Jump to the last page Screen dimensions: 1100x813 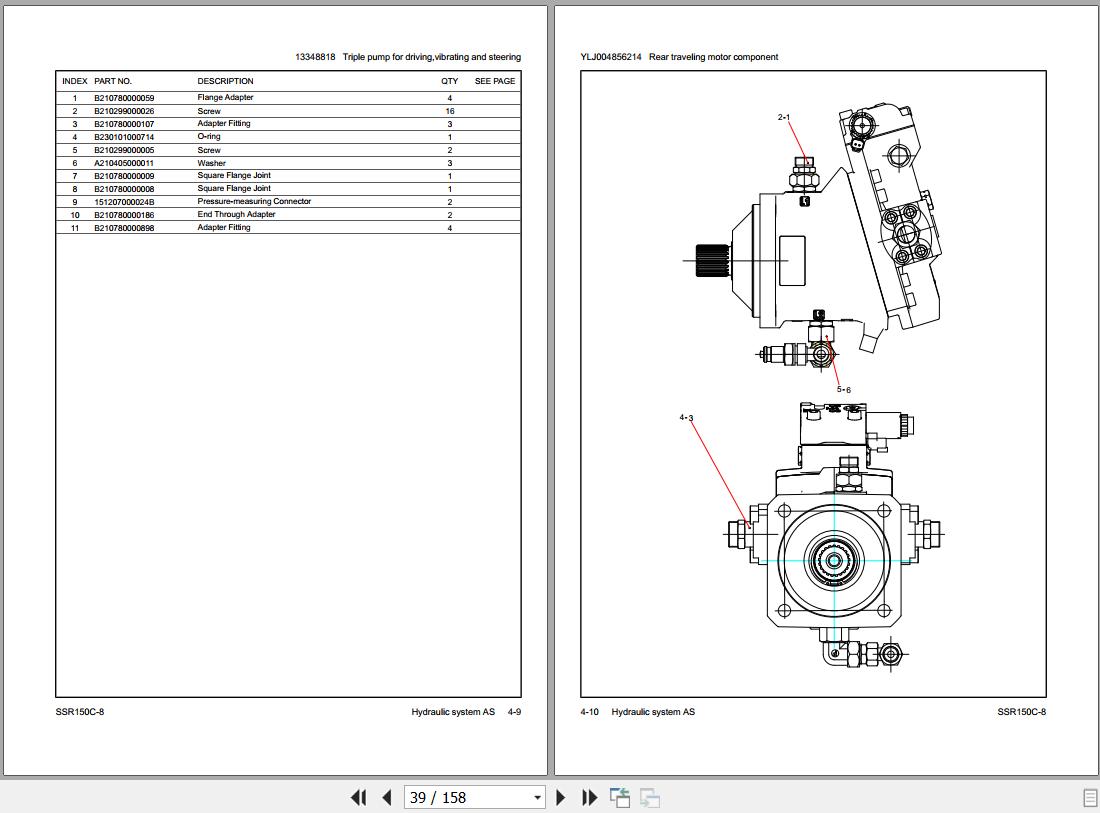(589, 798)
